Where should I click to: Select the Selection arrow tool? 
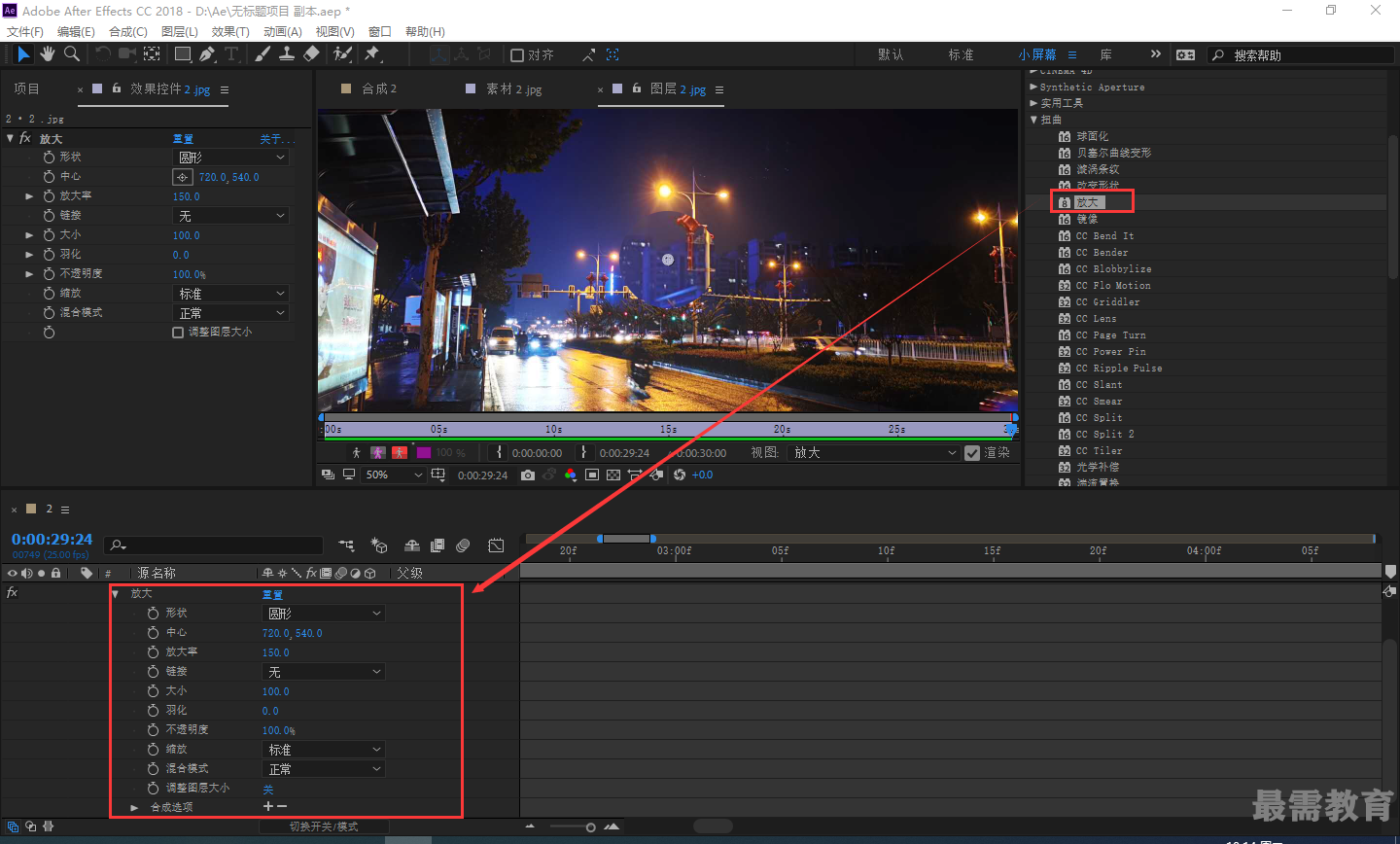23,54
